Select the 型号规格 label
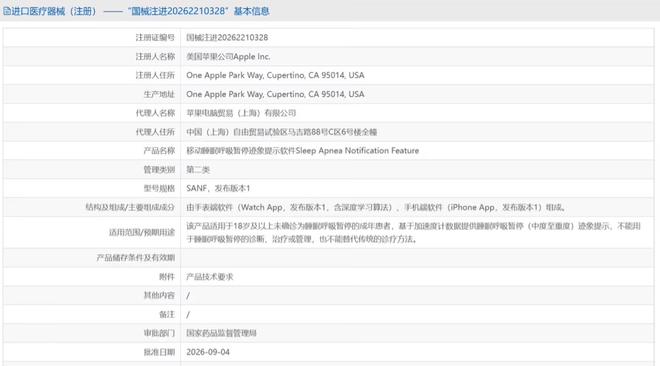 click(x=159, y=188)
